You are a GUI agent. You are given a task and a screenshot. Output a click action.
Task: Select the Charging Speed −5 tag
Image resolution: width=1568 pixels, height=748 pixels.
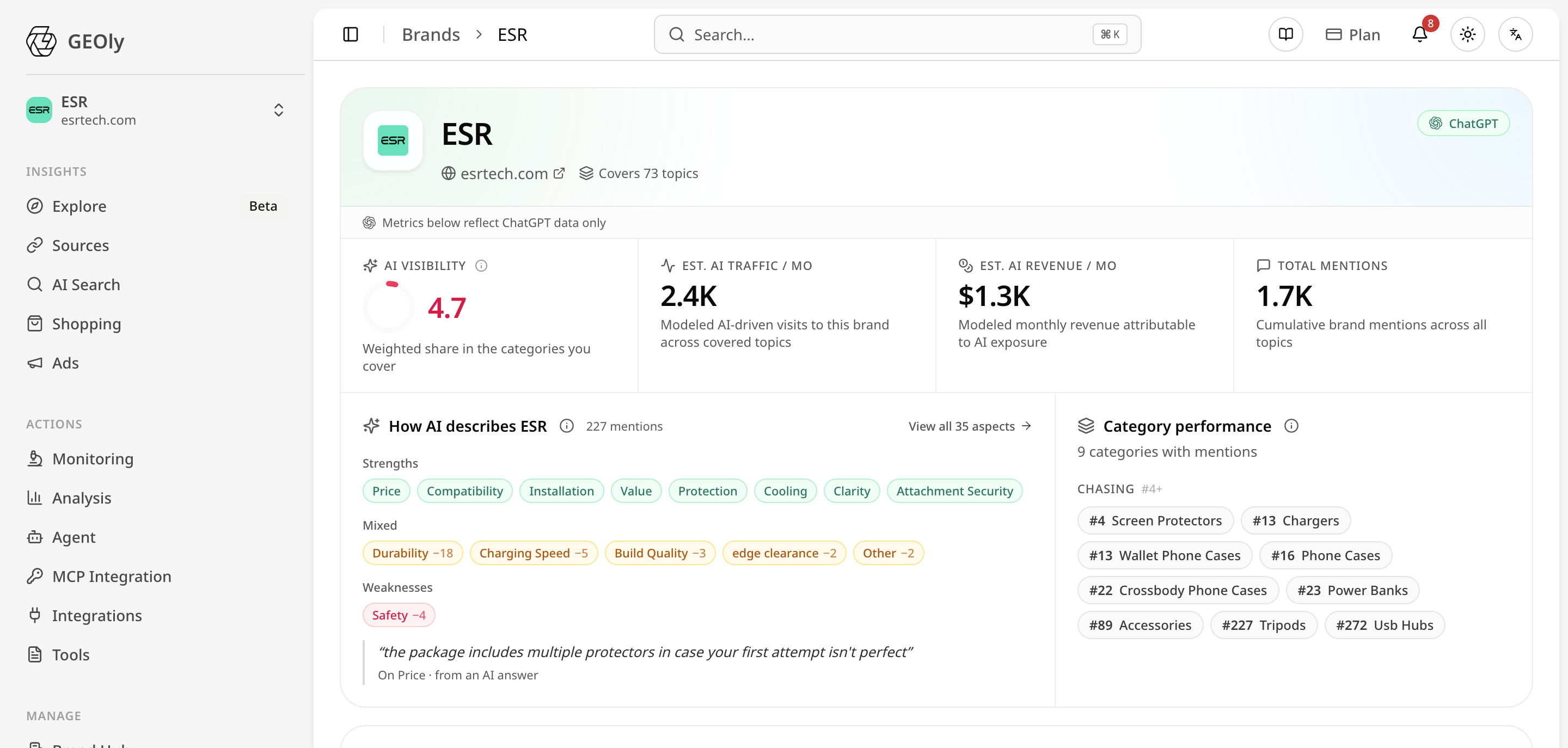(x=534, y=553)
